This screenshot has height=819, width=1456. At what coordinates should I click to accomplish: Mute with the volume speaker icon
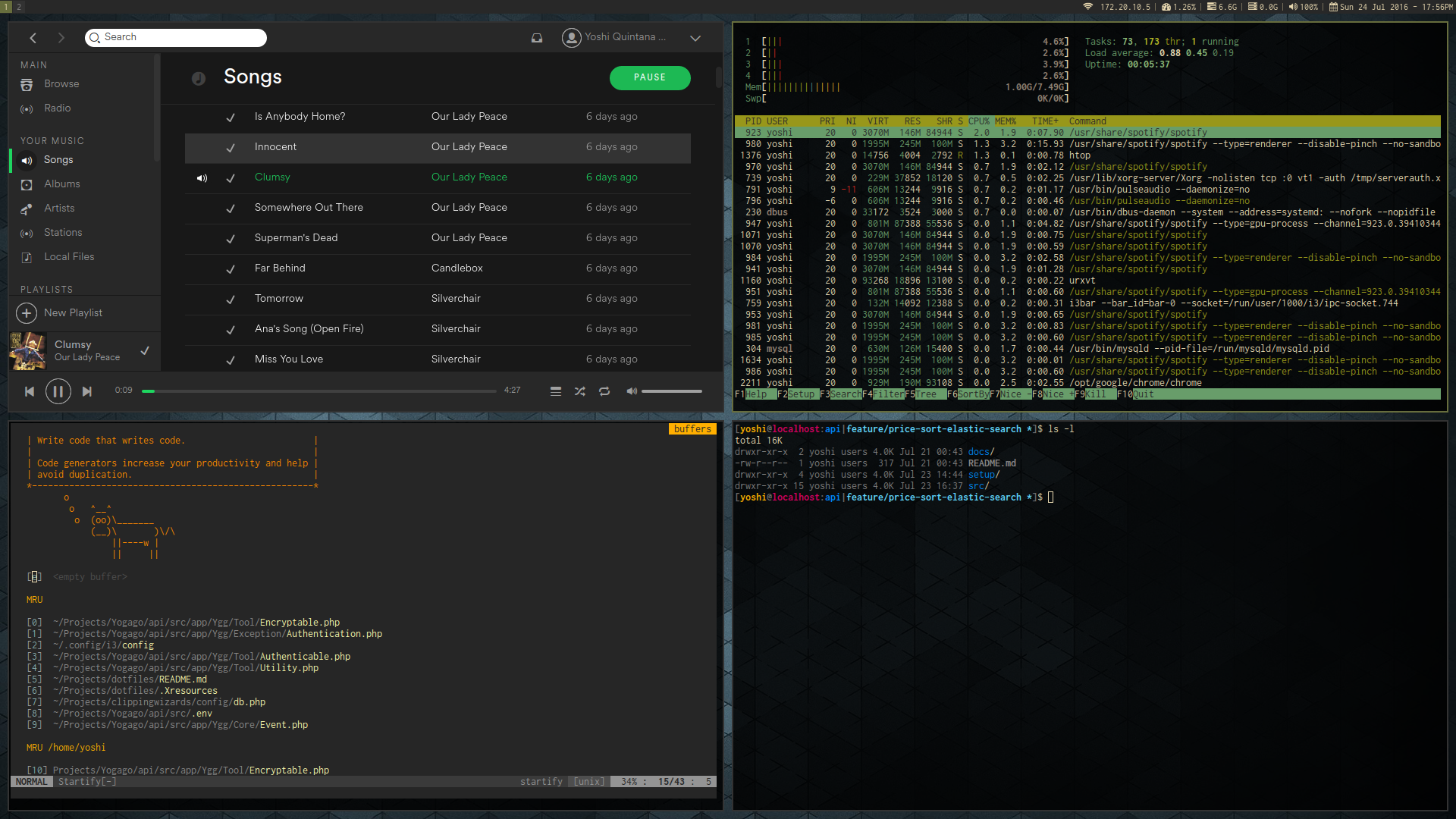pos(631,391)
